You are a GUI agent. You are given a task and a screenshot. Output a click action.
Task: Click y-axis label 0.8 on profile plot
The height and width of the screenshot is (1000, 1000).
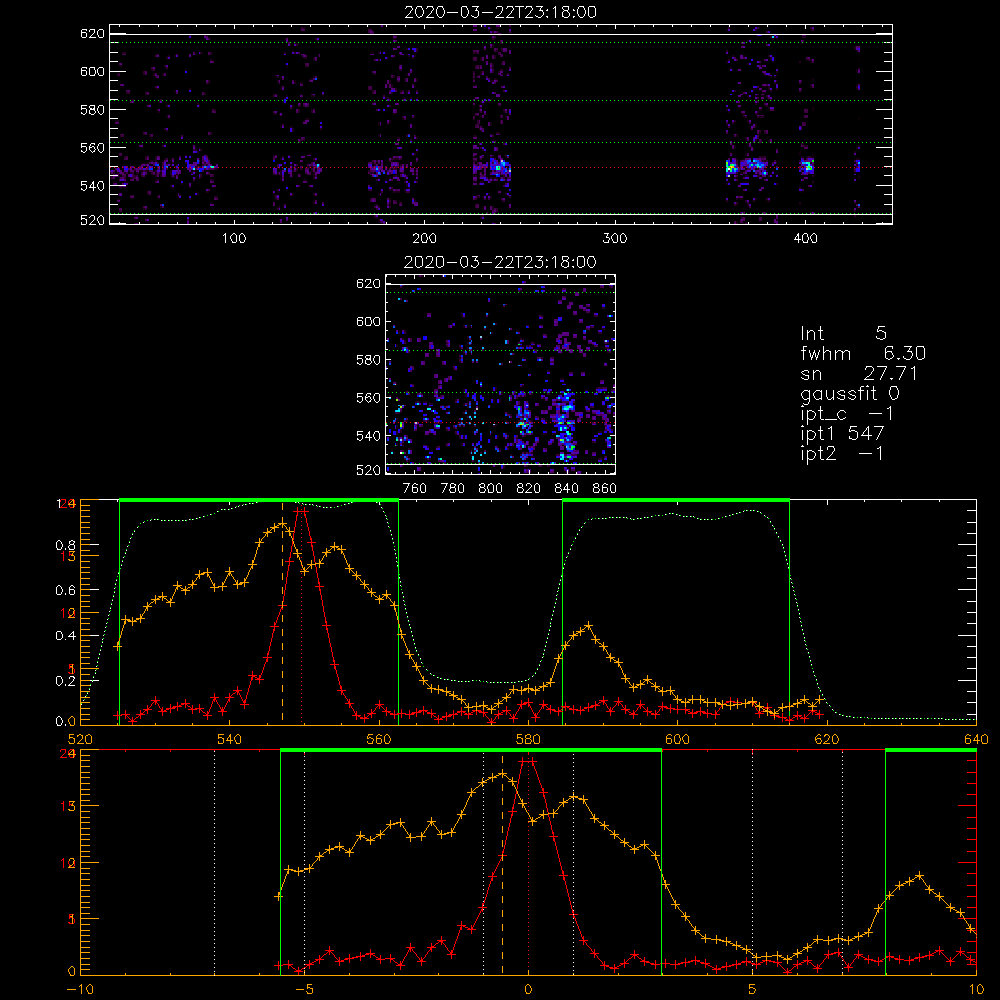[66, 545]
